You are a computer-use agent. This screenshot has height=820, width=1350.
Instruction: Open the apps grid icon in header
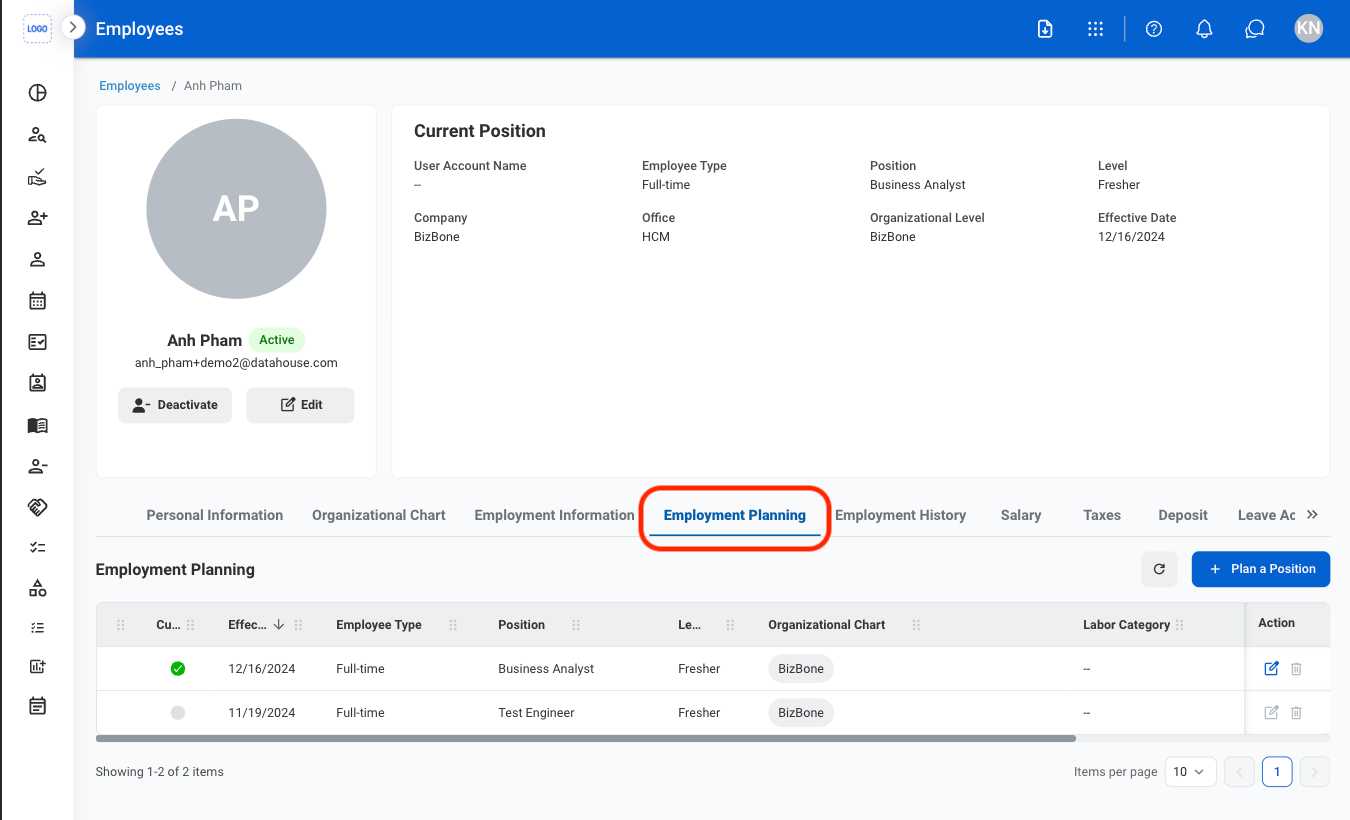coord(1095,29)
